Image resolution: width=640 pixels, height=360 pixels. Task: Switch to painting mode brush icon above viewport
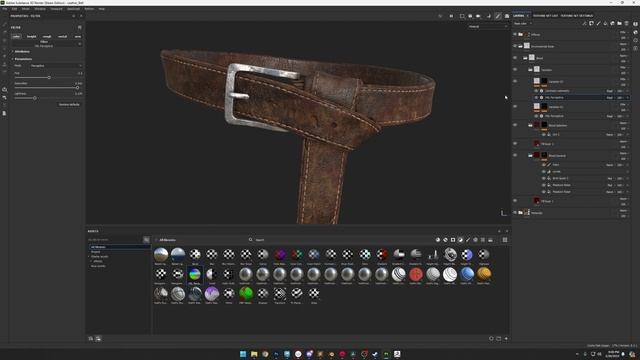click(x=498, y=16)
